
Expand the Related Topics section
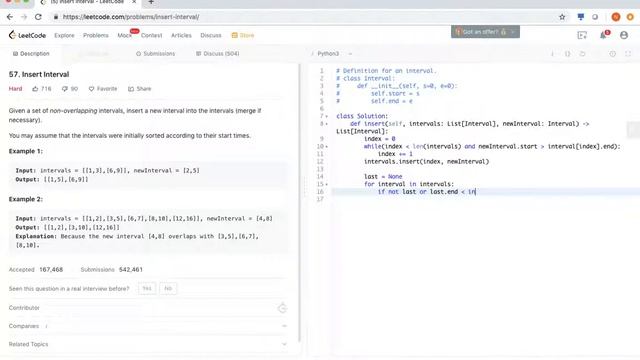284,344
